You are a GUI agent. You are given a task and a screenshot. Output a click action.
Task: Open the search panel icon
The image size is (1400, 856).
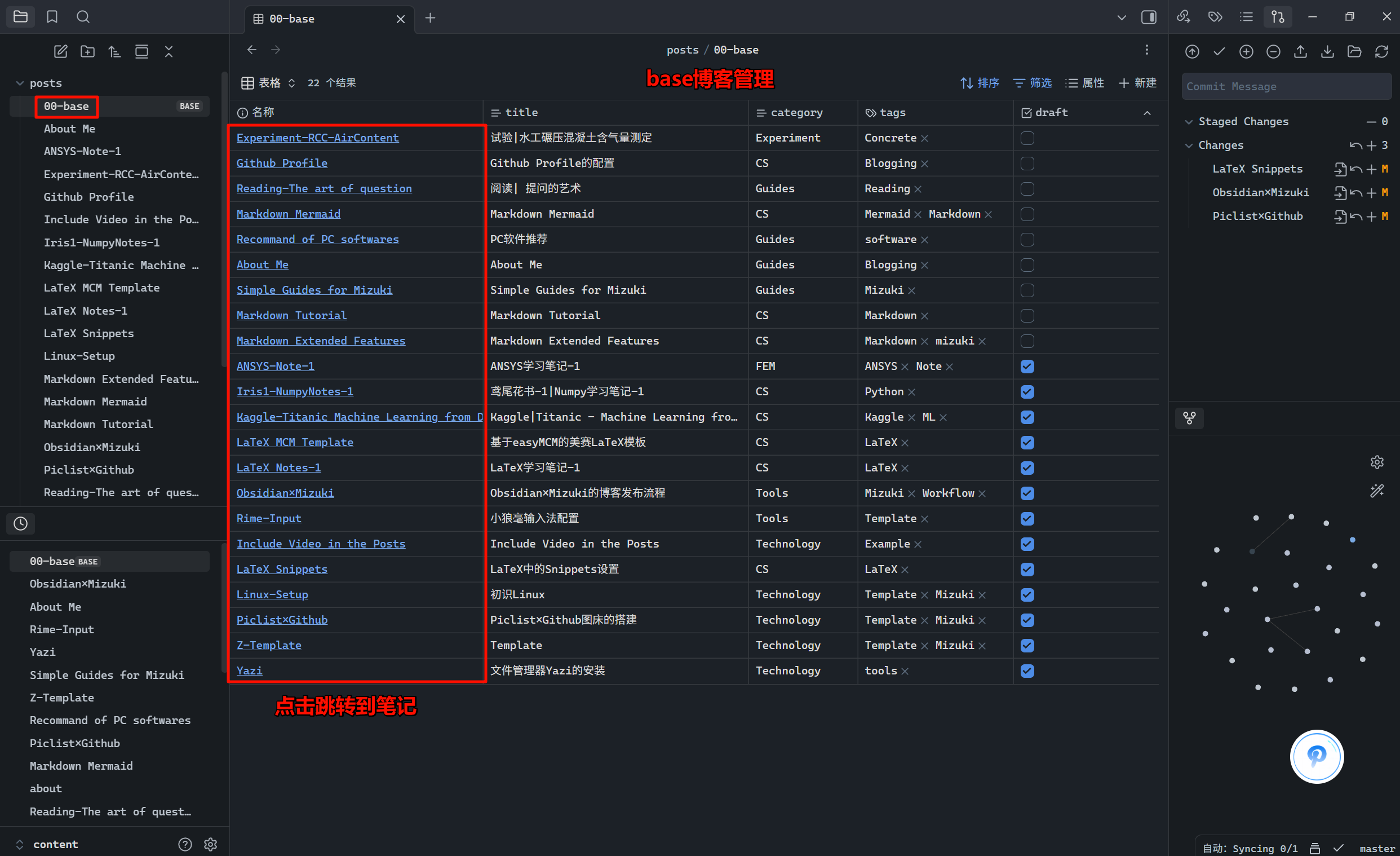[83, 17]
